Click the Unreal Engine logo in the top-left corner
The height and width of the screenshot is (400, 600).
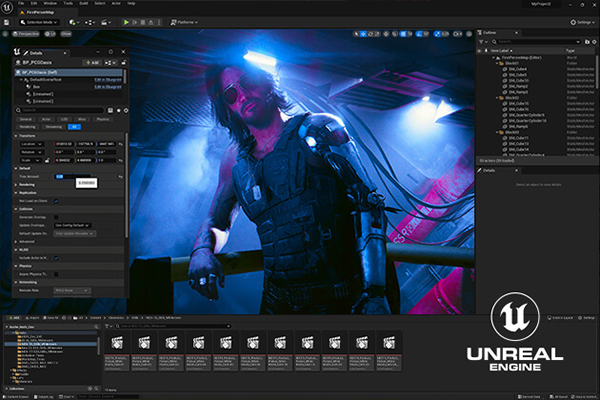[x=9, y=6]
